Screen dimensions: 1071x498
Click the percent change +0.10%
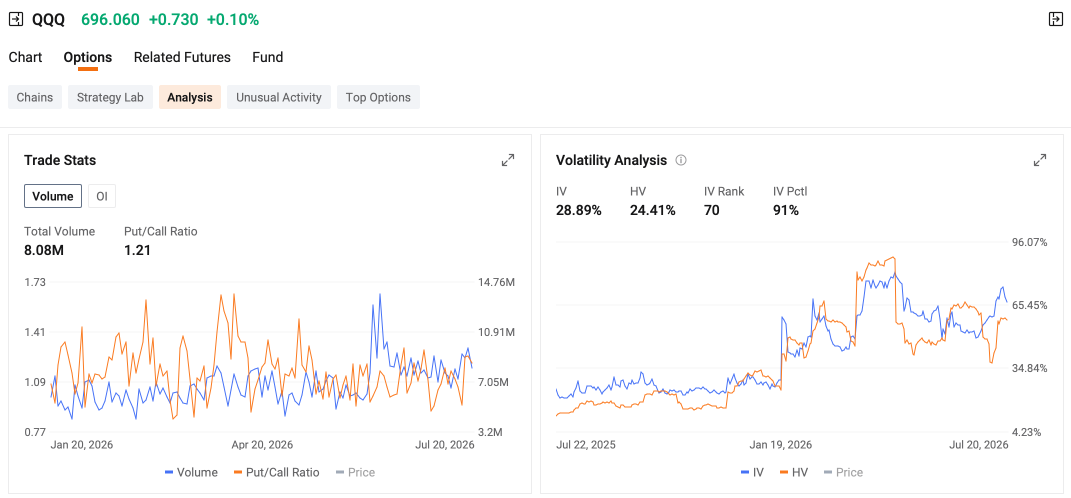233,20
